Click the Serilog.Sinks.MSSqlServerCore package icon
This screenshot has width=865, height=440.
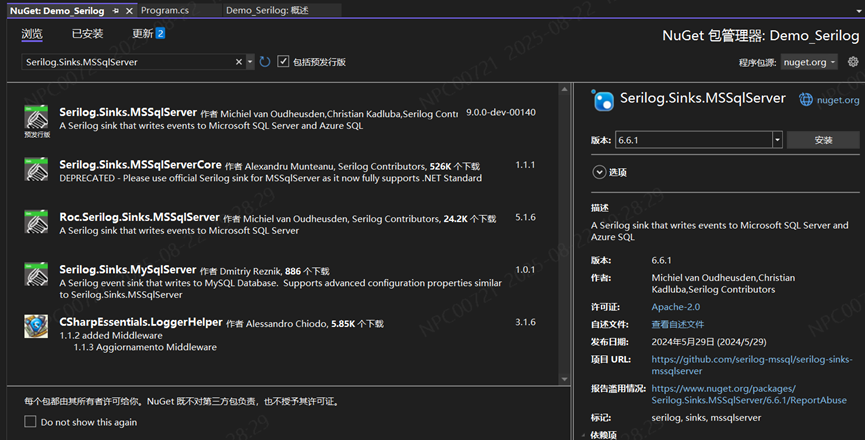tap(36, 169)
